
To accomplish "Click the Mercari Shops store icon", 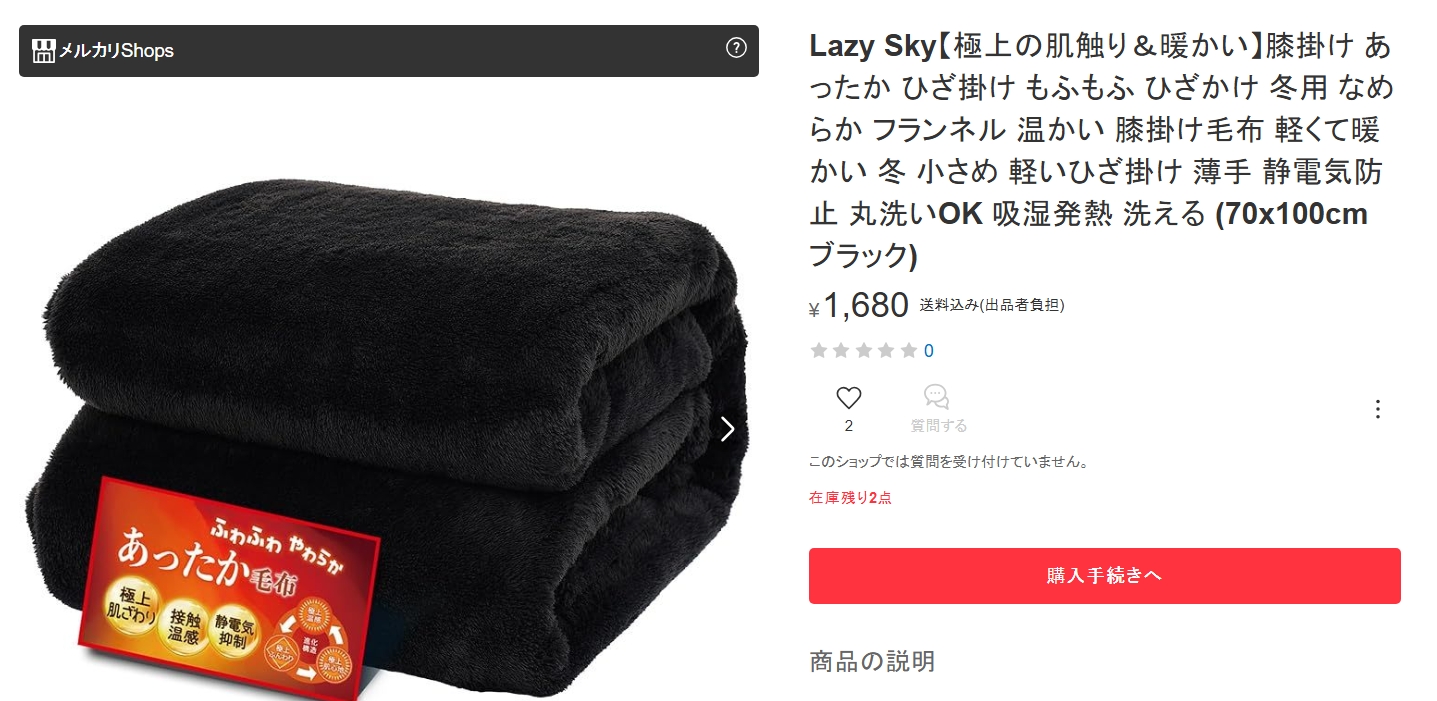I will (x=43, y=50).
